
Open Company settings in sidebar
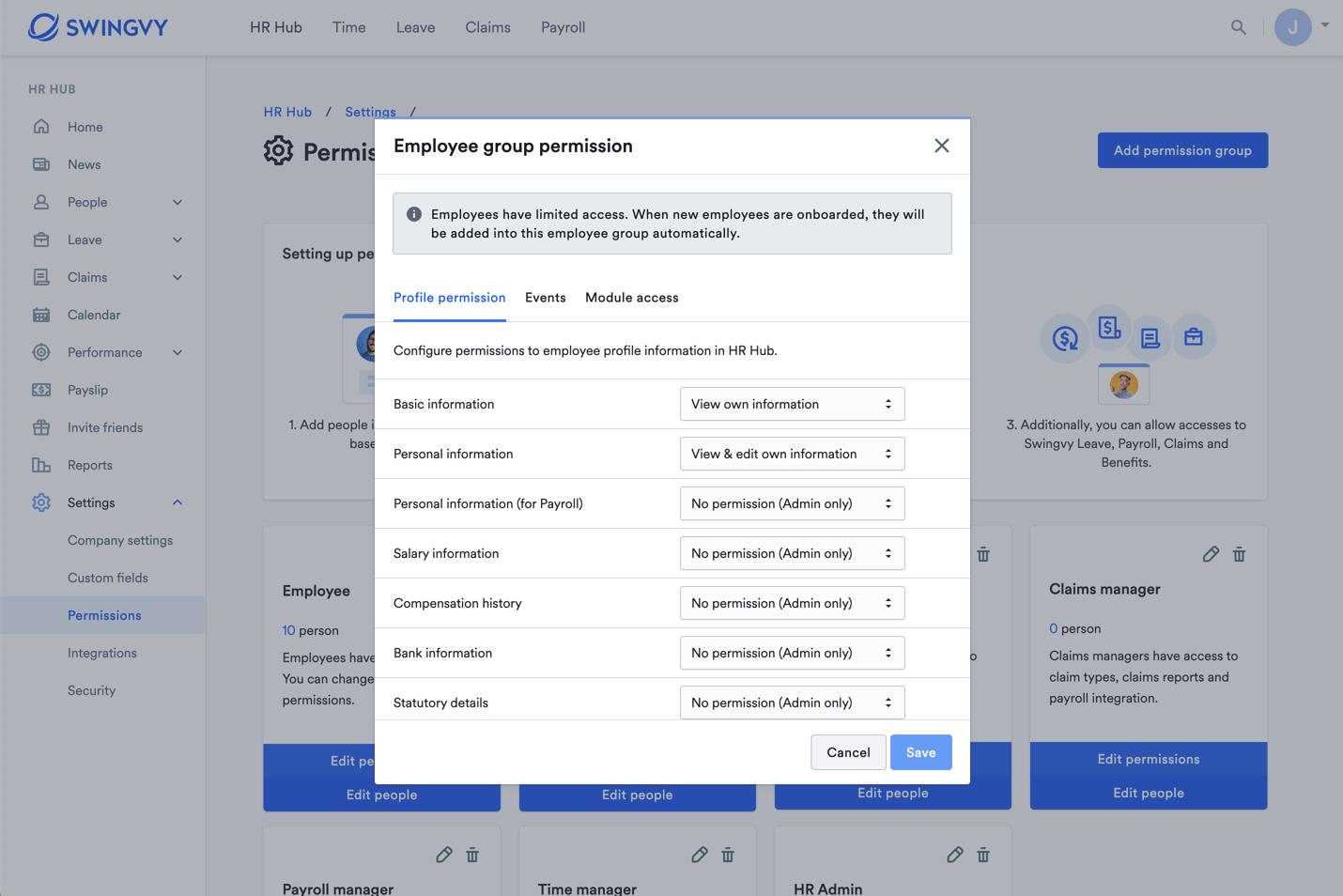120,540
